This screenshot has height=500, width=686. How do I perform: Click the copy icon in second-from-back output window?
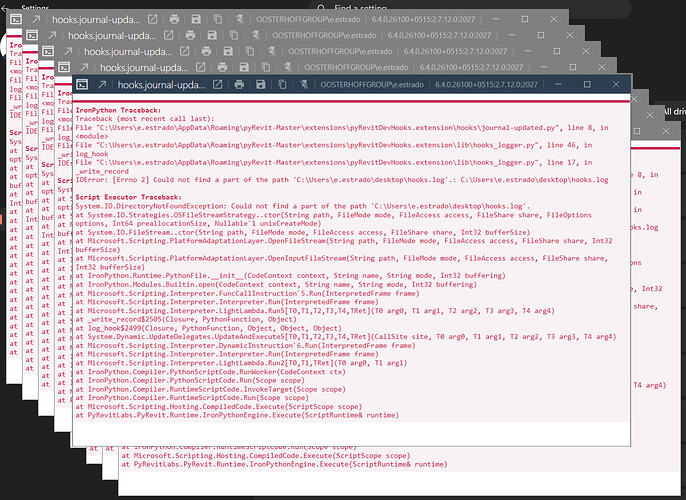click(234, 35)
